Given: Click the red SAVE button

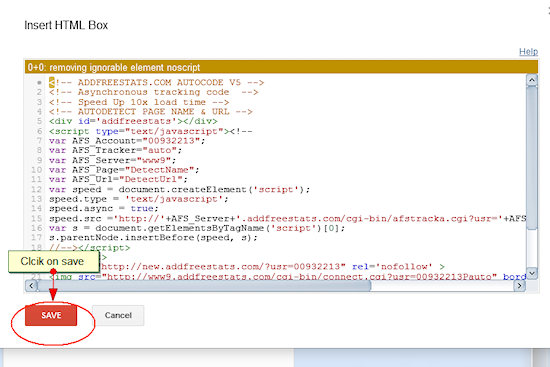Looking at the screenshot, I should click(51, 315).
